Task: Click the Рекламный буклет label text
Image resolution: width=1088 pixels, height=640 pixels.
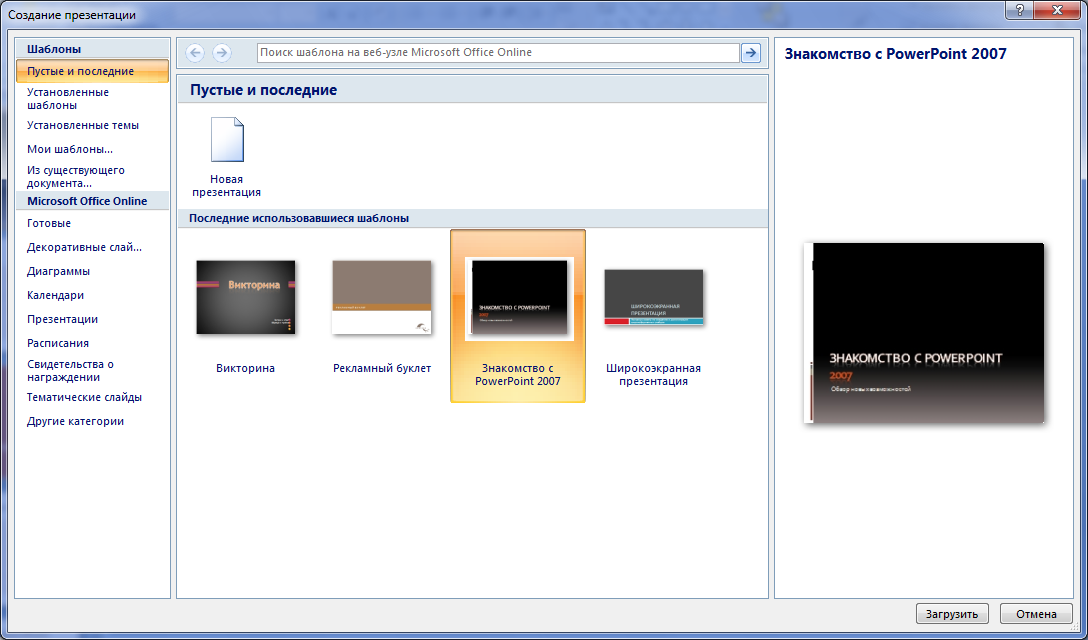Action: click(382, 368)
